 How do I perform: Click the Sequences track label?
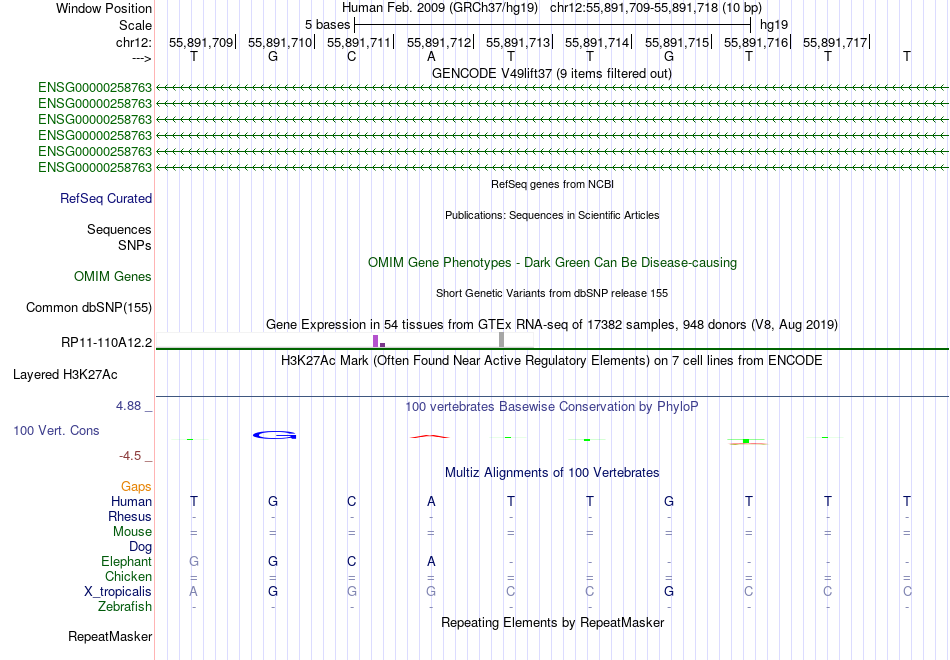119,229
